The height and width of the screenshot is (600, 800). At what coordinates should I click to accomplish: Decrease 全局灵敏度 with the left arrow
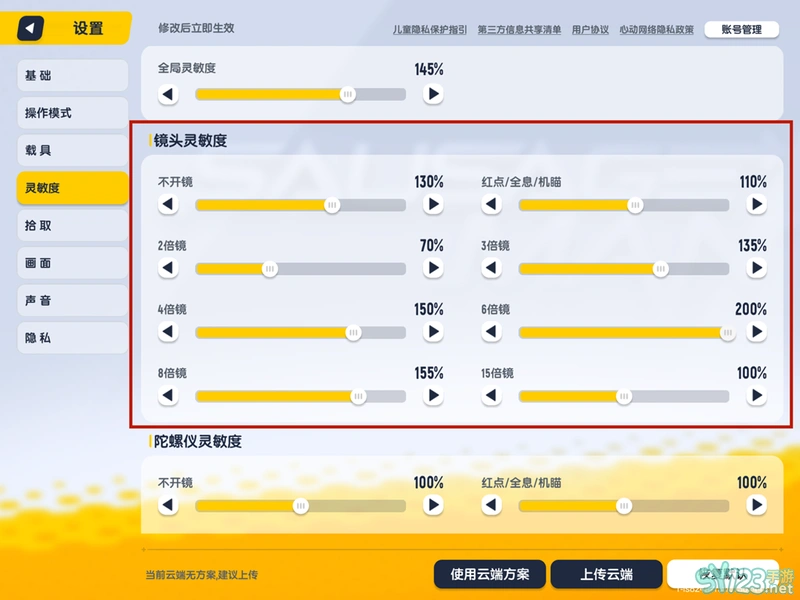168,95
